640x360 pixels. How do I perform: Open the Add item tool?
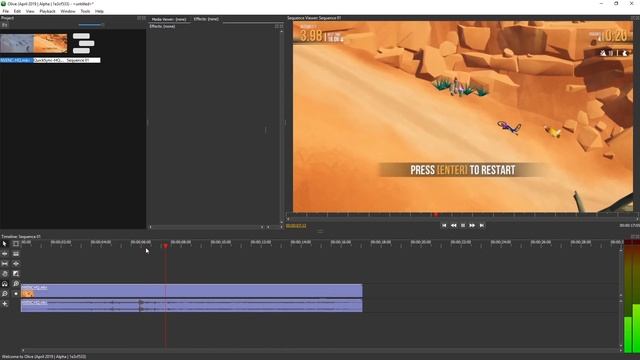tap(4, 304)
